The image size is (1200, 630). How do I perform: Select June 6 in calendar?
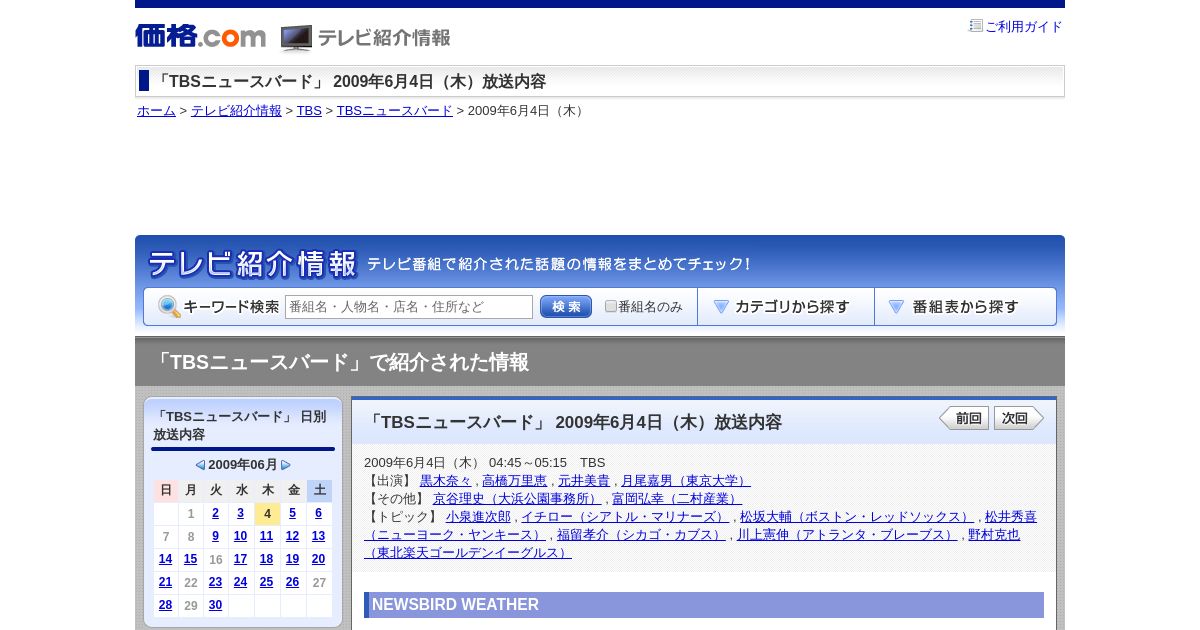(318, 513)
